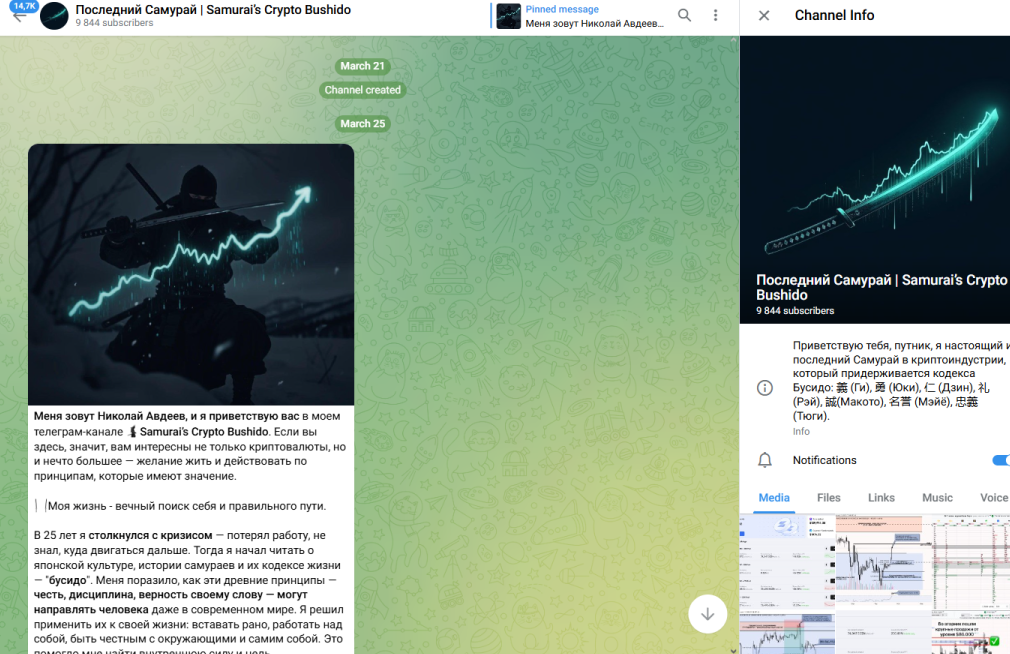Viewport: 1010px width, 654px height.
Task: Switch to the Files tab
Action: pyautogui.click(x=828, y=497)
